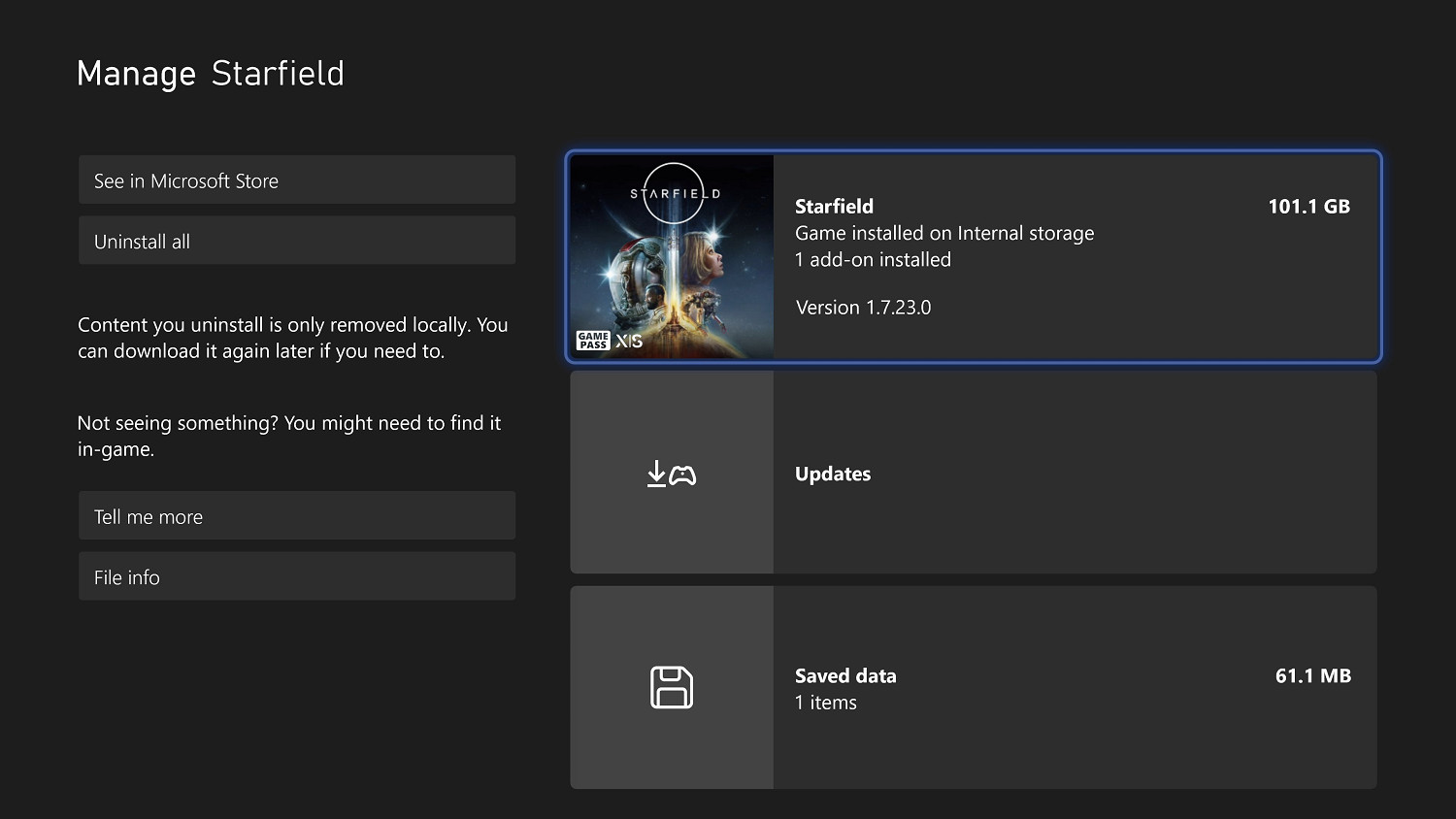Select the Tell me more option
Viewport: 1456px width, 819px height.
296,516
